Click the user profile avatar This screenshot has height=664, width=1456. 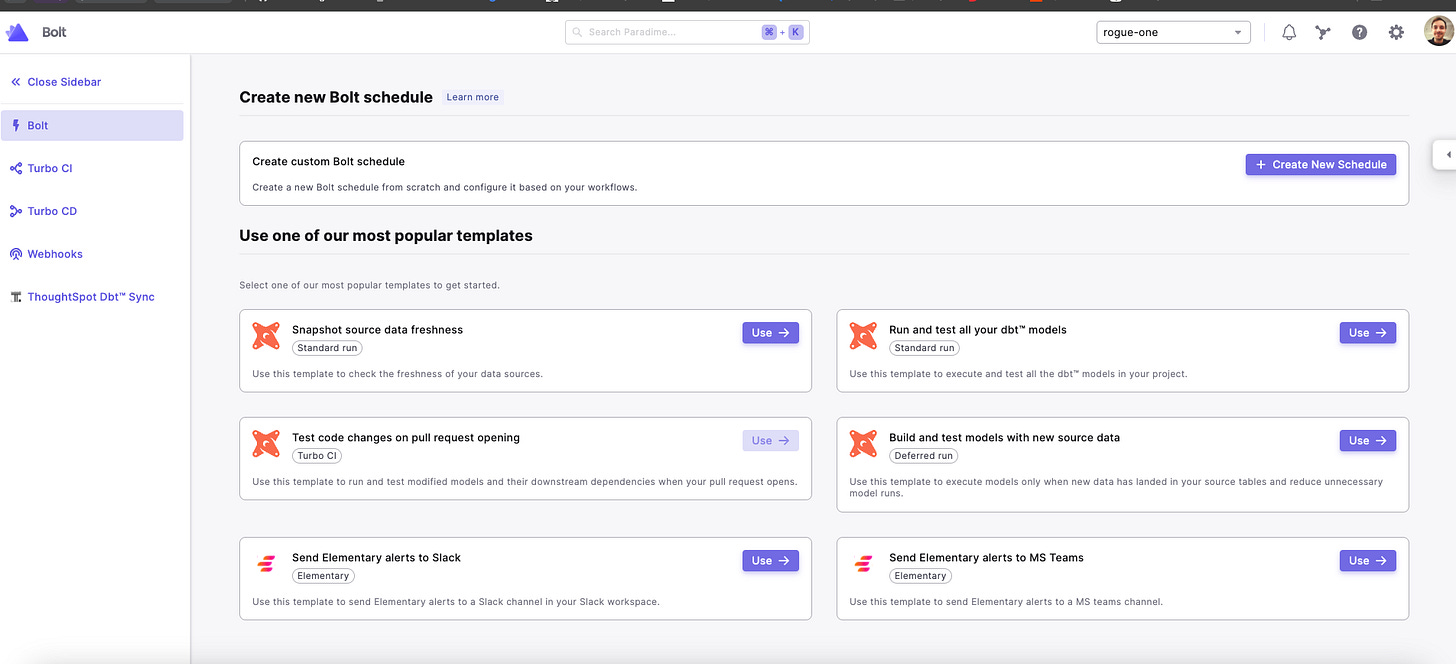click(x=1438, y=32)
